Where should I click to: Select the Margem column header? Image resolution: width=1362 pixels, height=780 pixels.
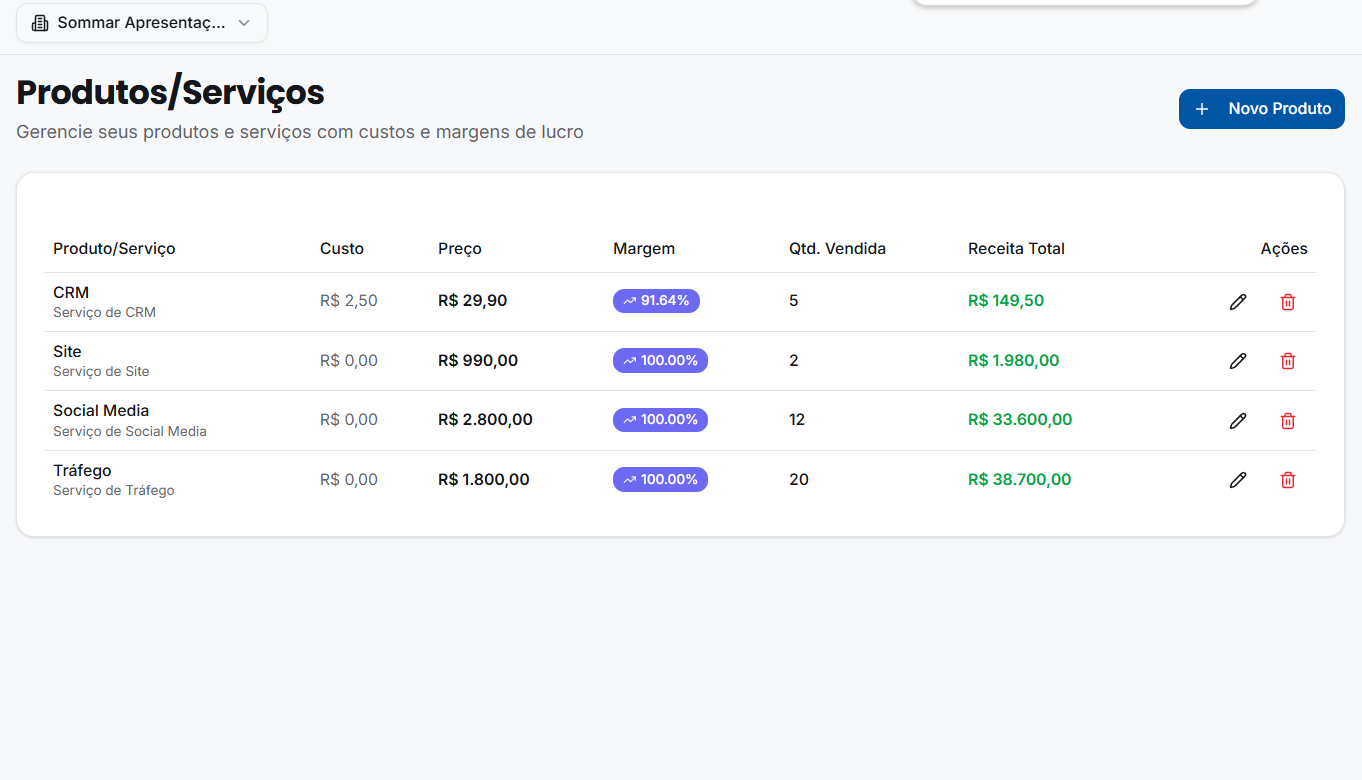click(x=644, y=248)
